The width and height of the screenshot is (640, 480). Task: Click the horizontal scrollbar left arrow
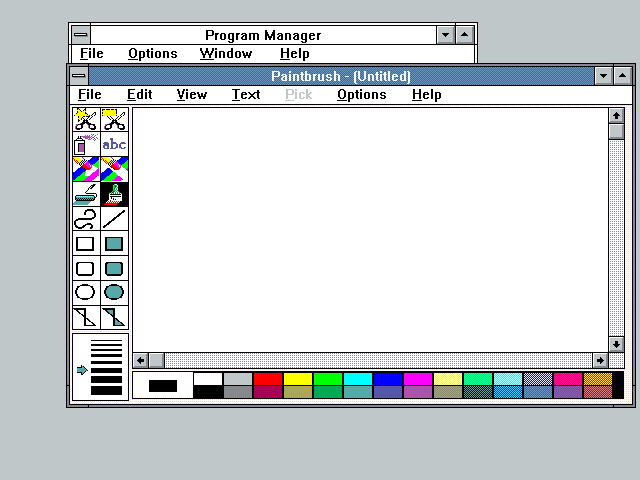pyautogui.click(x=140, y=360)
